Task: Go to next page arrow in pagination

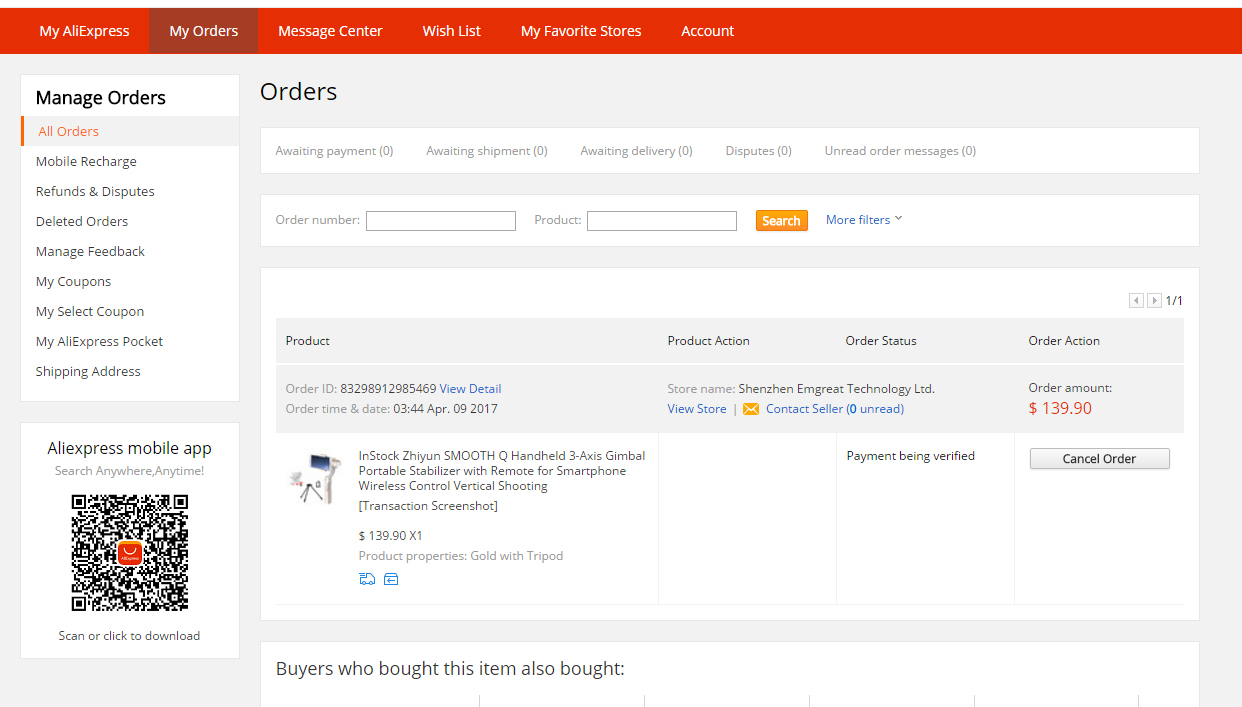Action: [1154, 300]
